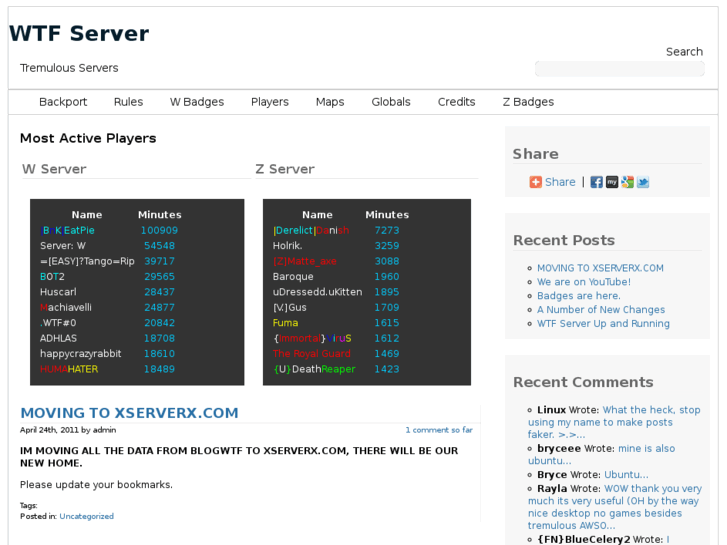Open recent post MOVING TO XSERVERX.COM in sidebar
Image resolution: width=727 pixels, height=545 pixels.
600,268
